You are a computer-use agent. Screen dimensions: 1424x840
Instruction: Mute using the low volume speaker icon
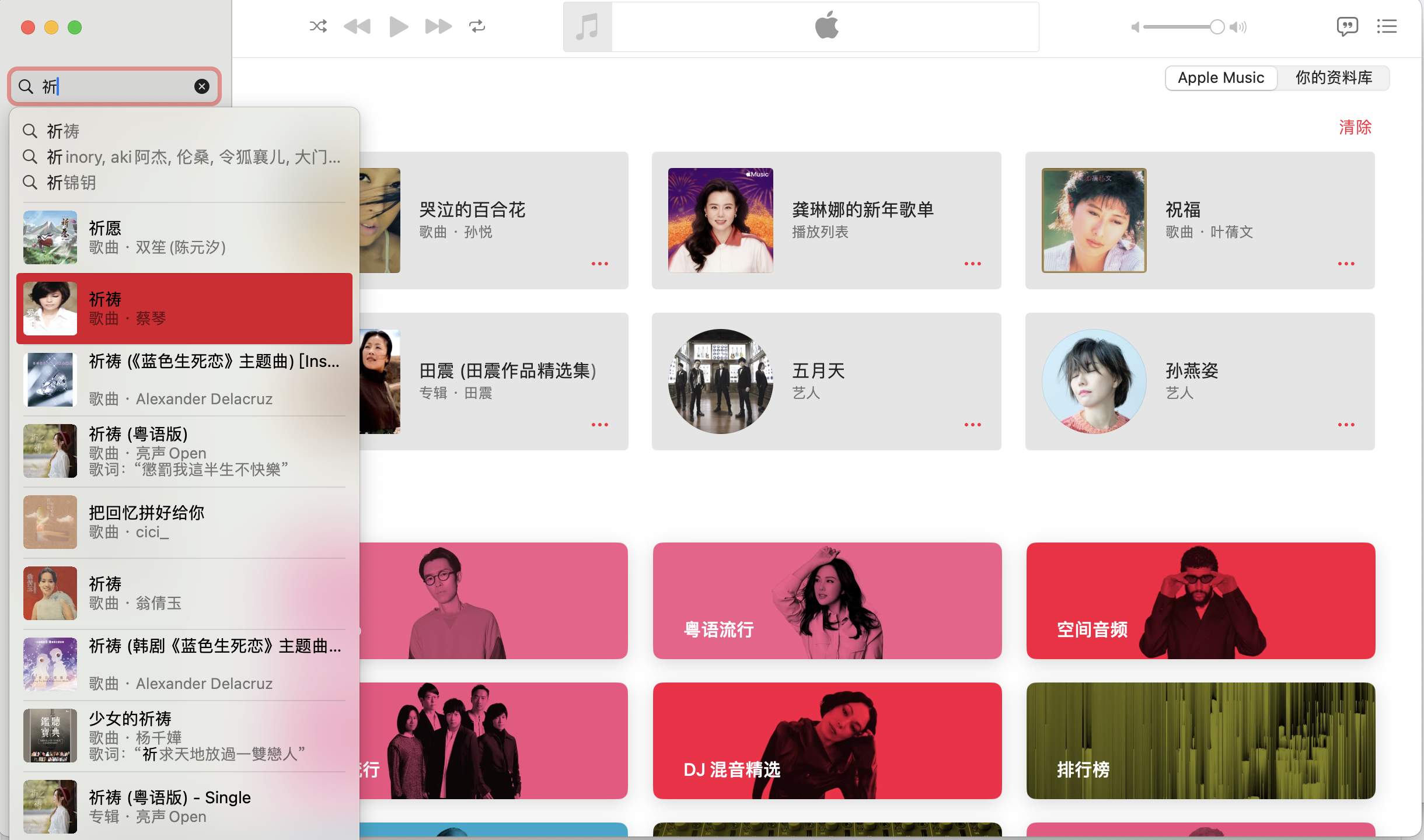[1135, 27]
